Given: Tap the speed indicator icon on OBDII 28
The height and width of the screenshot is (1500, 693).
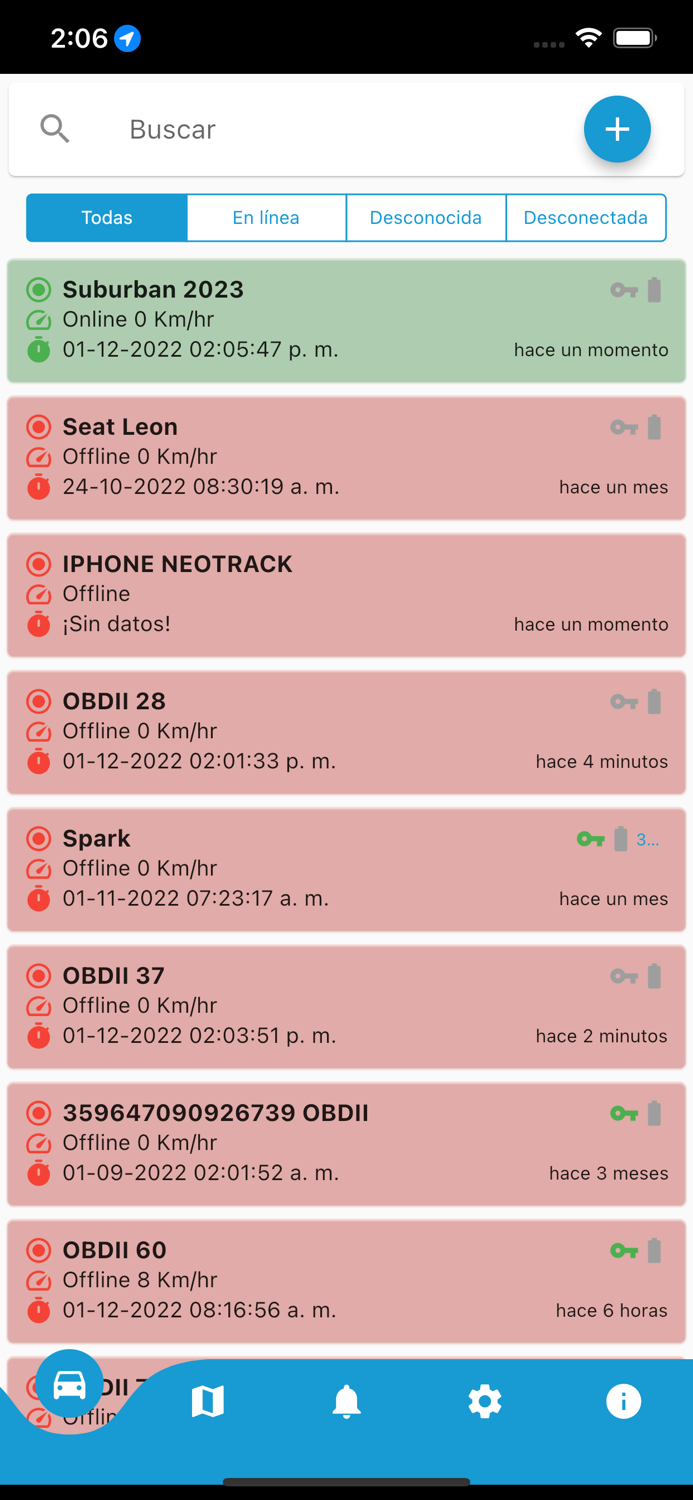Looking at the screenshot, I should [x=38, y=731].
